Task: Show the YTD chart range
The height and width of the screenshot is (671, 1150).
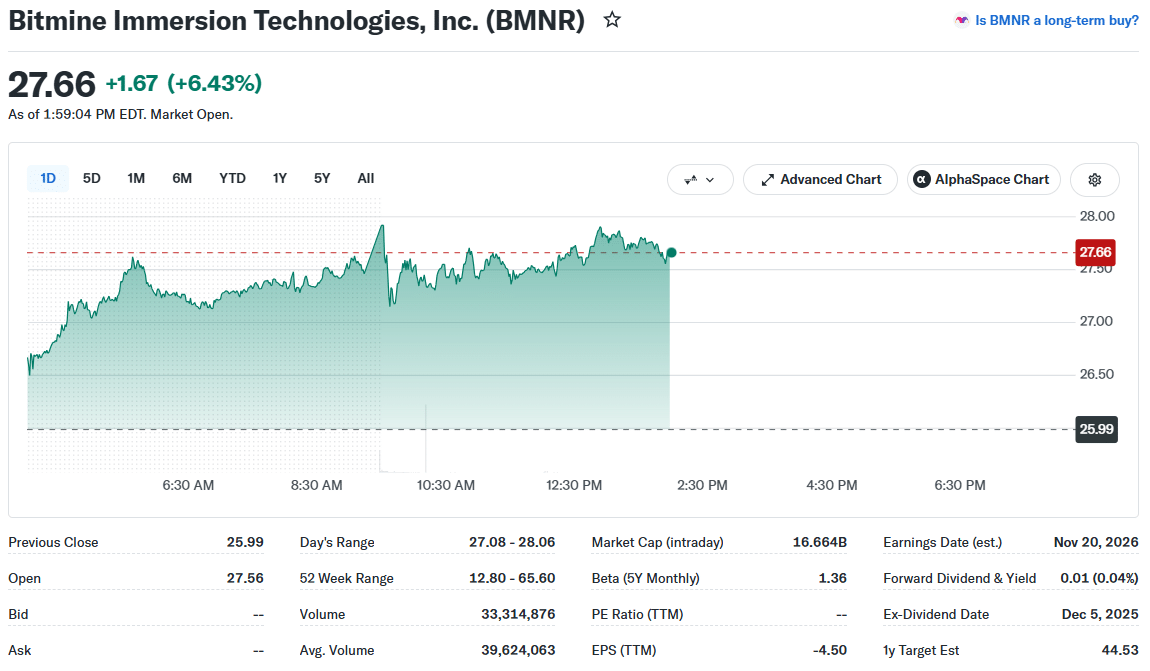Action: pos(232,178)
